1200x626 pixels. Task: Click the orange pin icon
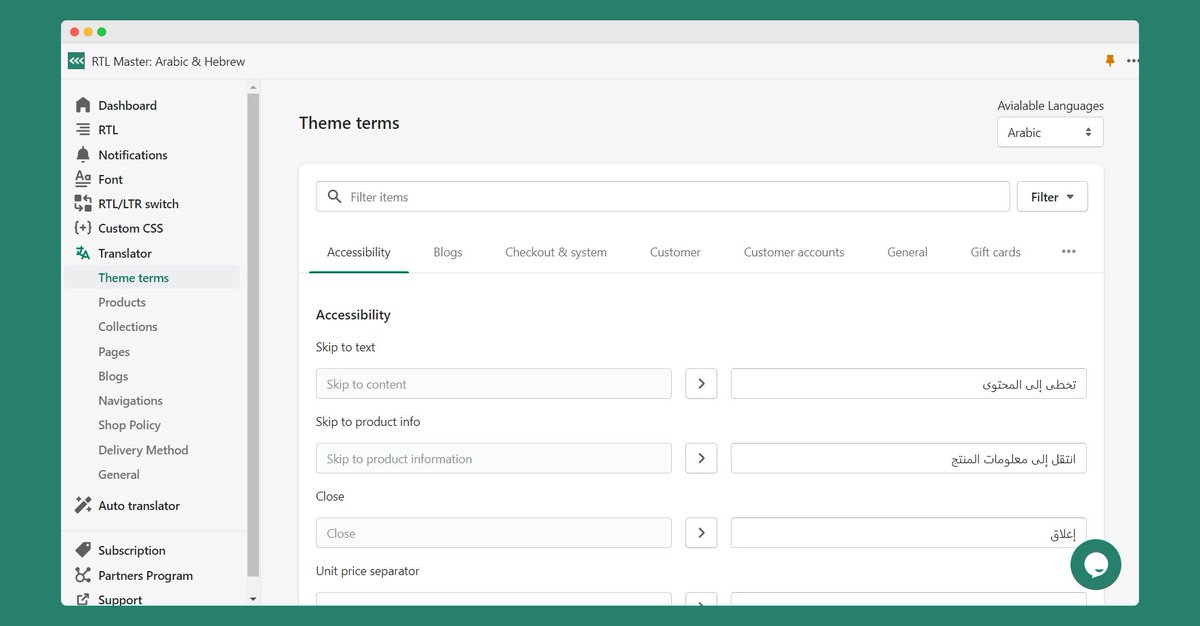click(1110, 61)
